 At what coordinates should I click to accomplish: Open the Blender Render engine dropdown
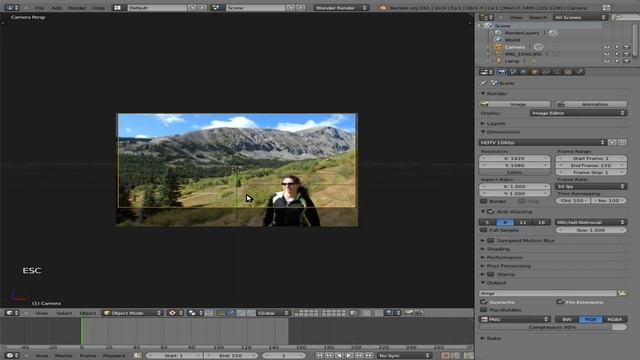[341, 8]
